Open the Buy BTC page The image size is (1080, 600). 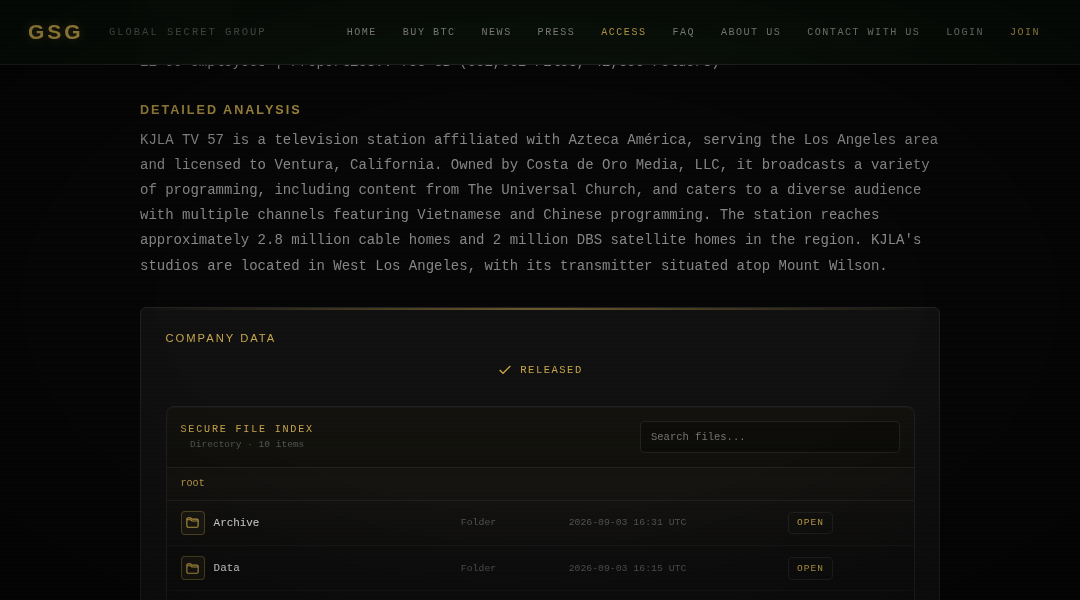click(428, 32)
